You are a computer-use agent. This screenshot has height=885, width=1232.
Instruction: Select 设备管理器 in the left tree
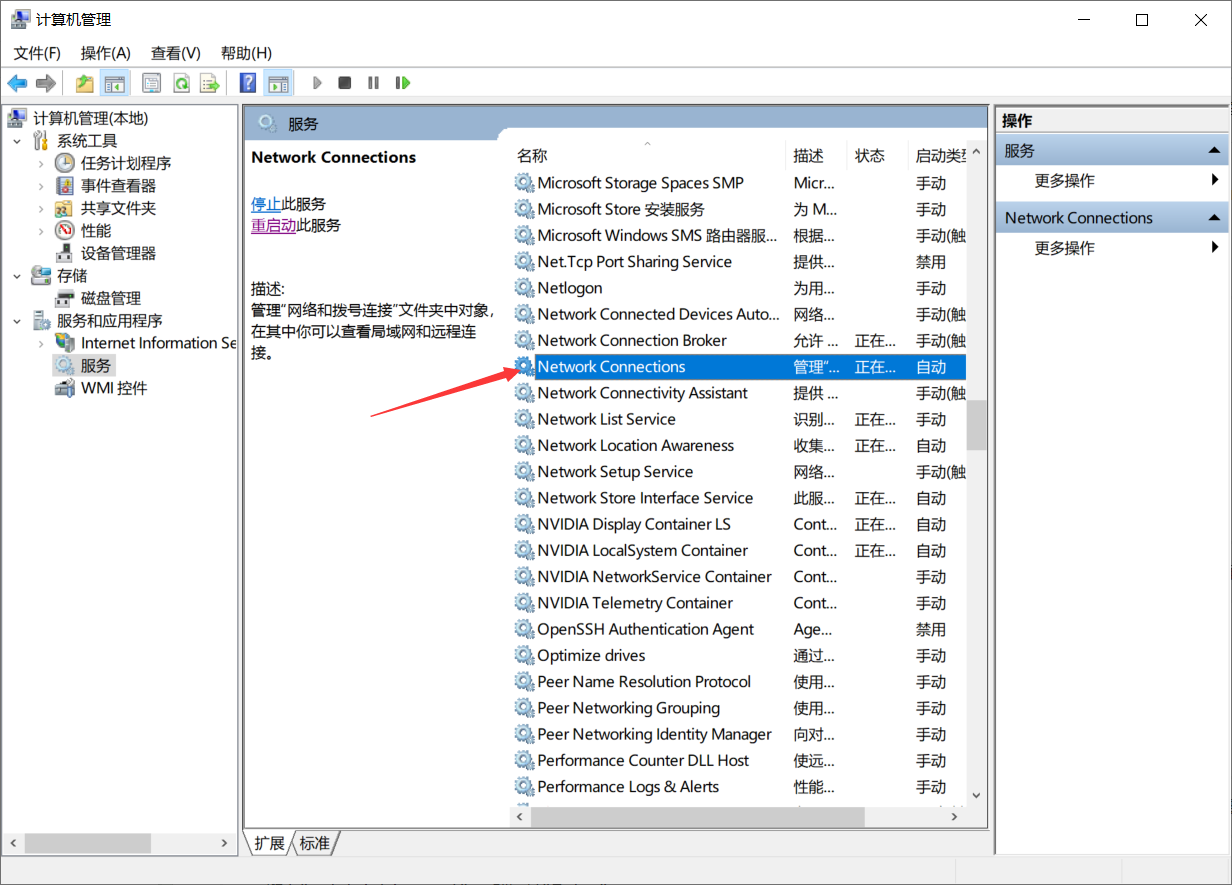(118, 253)
